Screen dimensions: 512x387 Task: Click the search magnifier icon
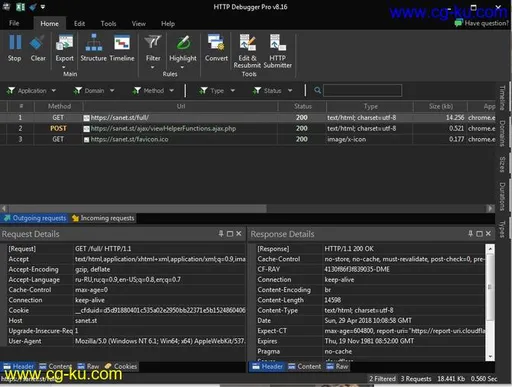tap(317, 90)
